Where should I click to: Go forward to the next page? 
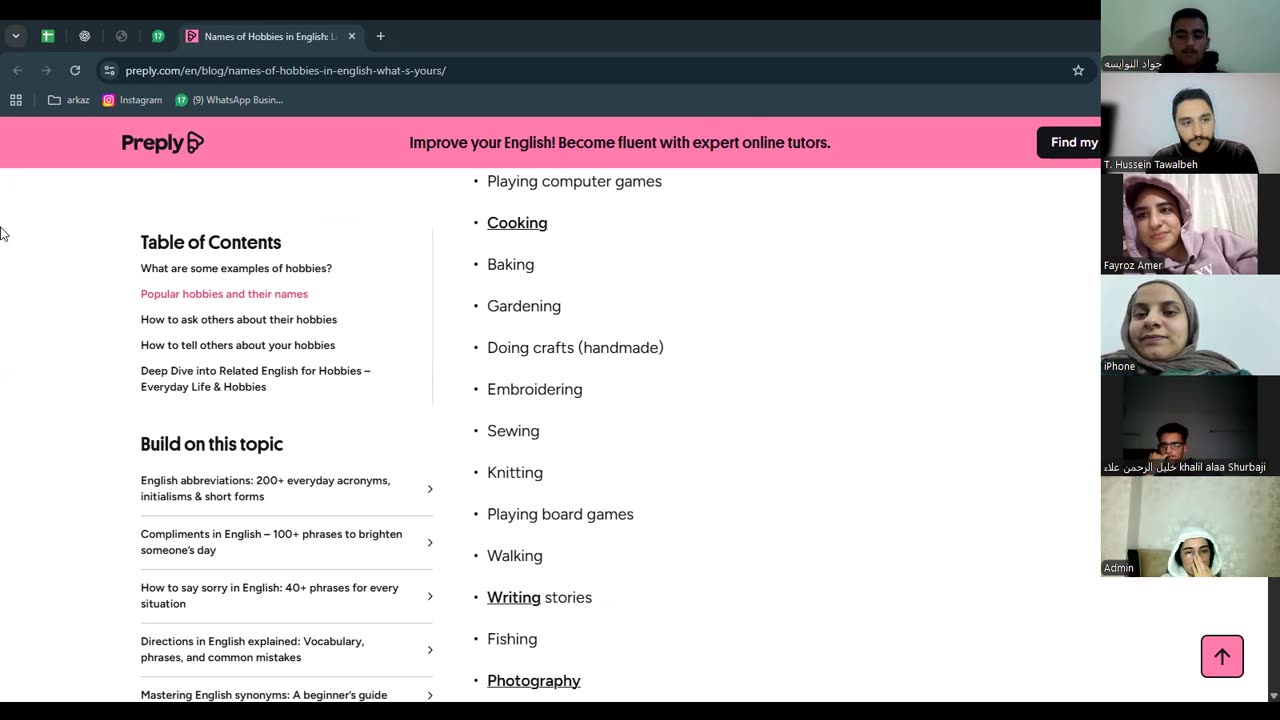(x=46, y=70)
